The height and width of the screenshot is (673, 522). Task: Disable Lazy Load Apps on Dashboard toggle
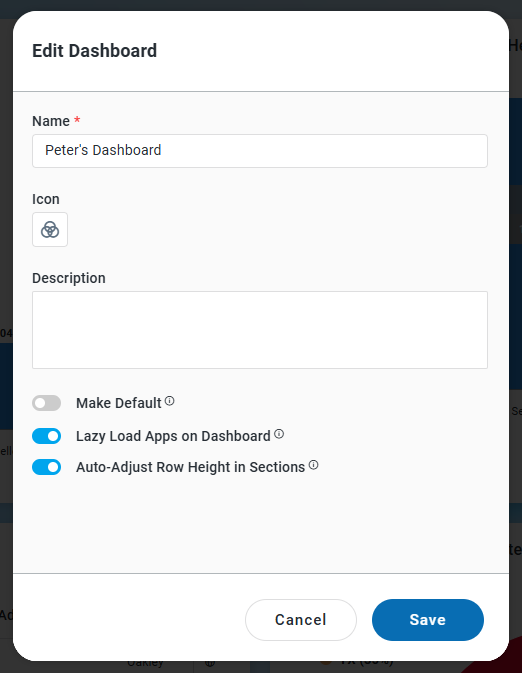pyautogui.click(x=46, y=436)
